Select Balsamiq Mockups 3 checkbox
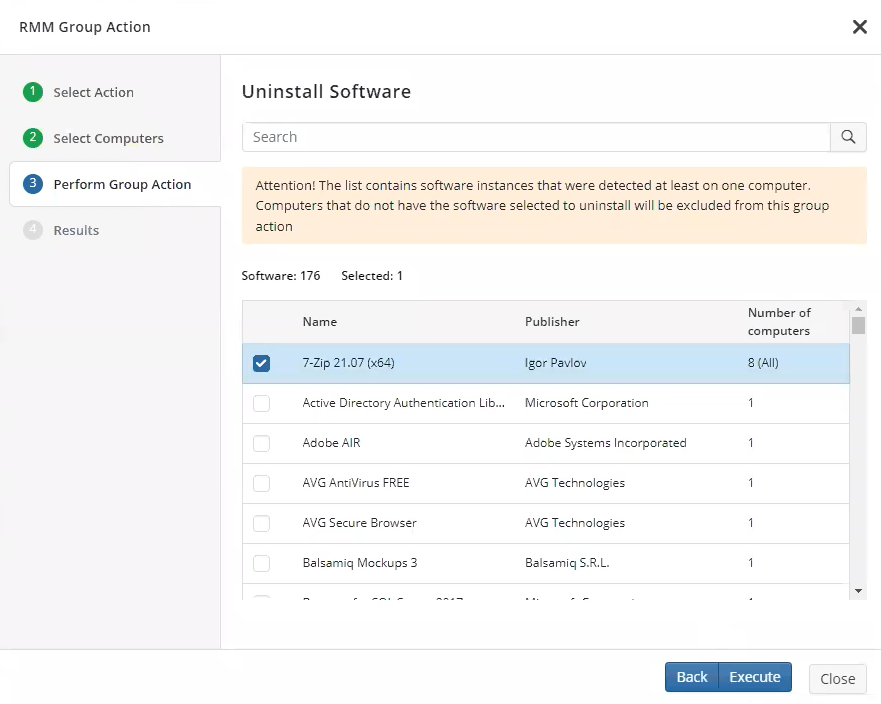This screenshot has width=881, height=704. 261,563
